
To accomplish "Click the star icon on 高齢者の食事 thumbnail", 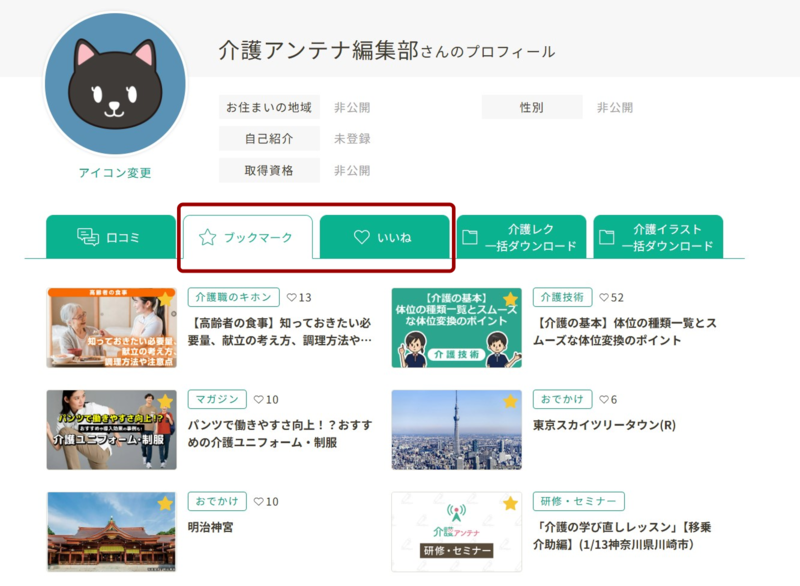I will (166, 299).
